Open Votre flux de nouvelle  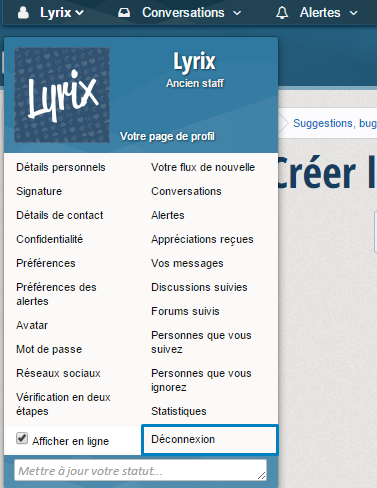click(x=203, y=167)
